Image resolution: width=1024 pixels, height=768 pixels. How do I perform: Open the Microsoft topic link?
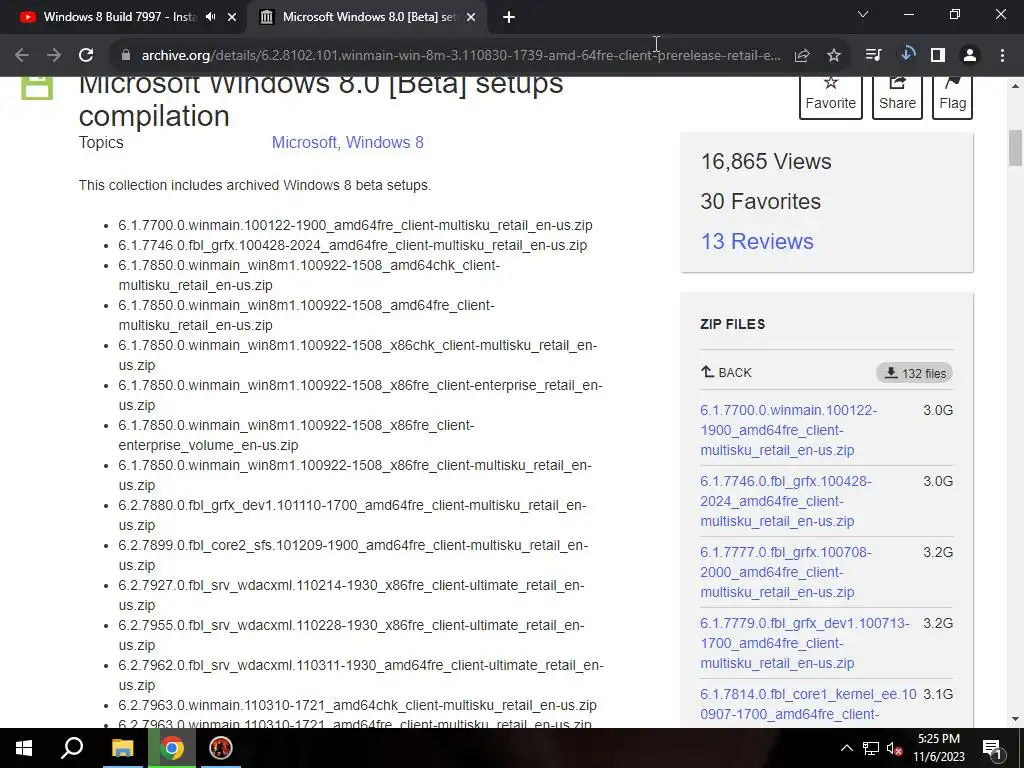click(304, 142)
